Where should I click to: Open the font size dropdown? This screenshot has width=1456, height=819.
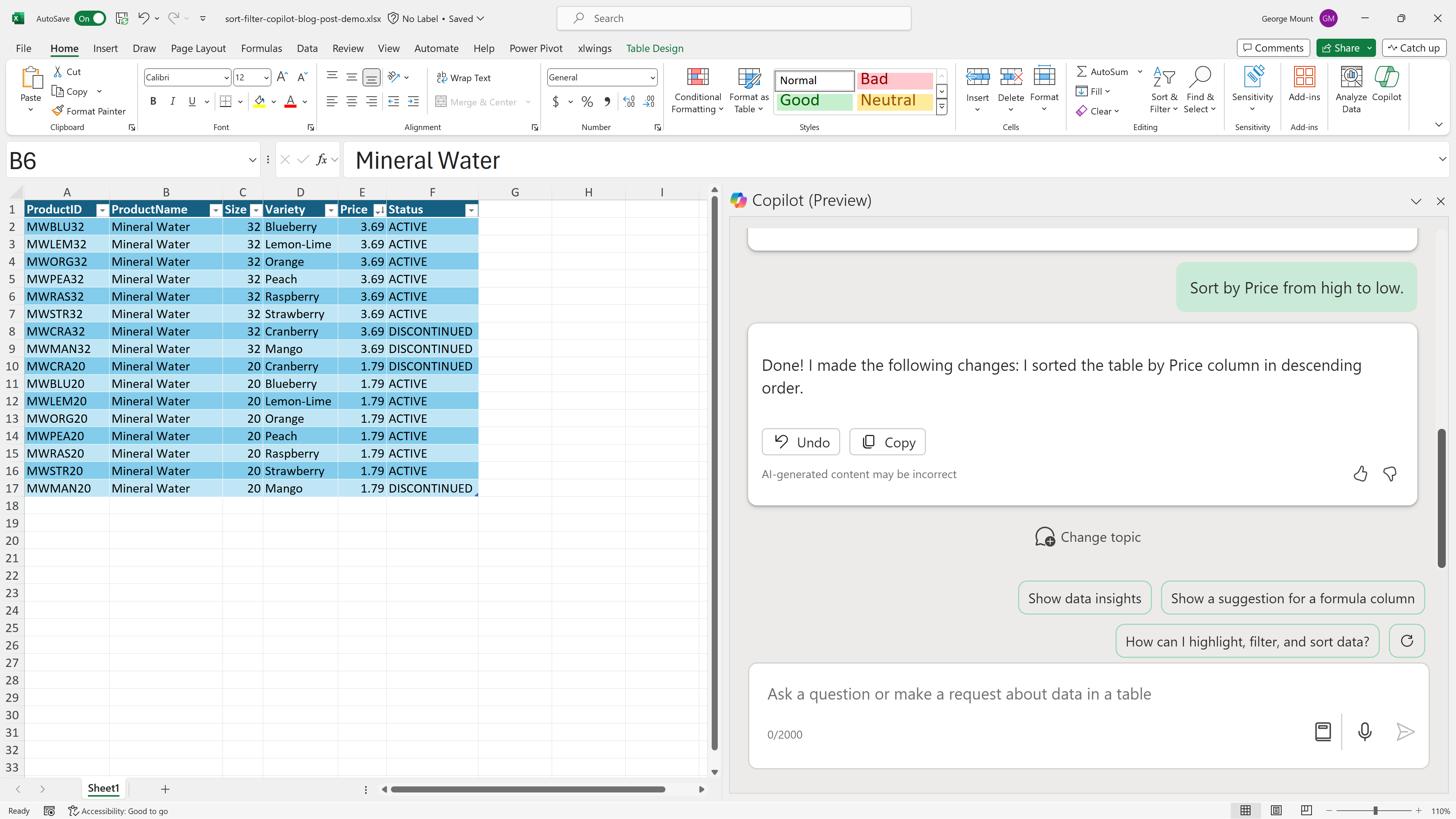tap(266, 77)
